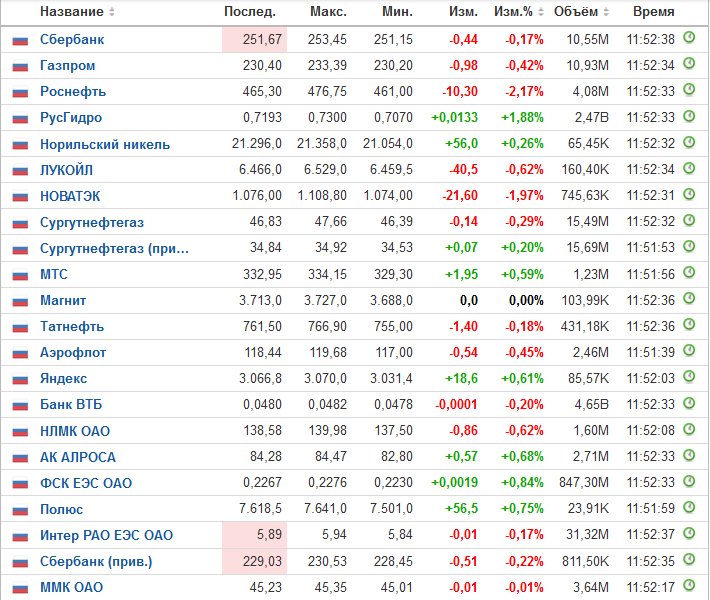The image size is (710, 600).
Task: Open the АК АЛРОСА stock link
Action: 78,457
